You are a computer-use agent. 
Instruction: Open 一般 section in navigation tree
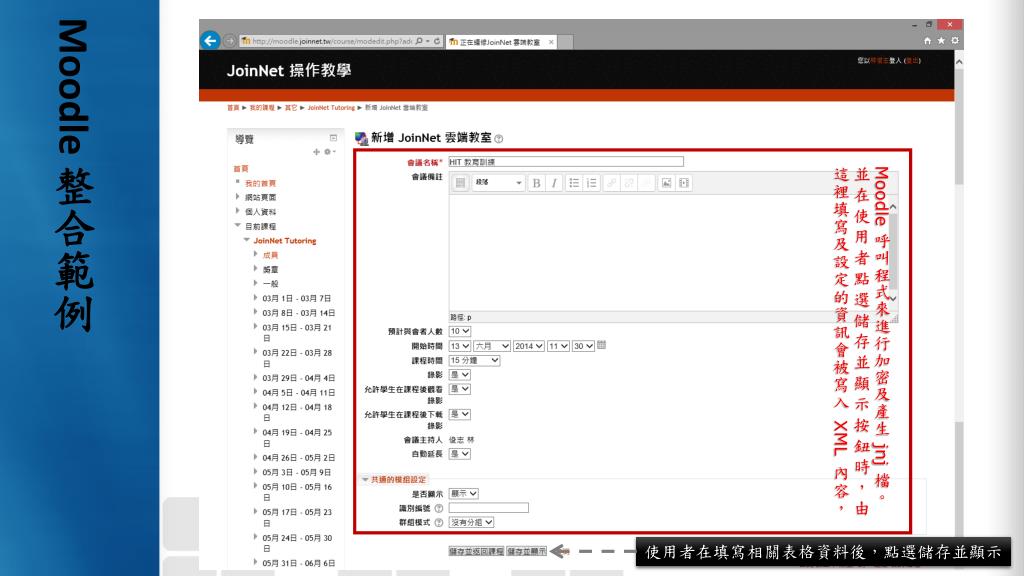tap(270, 284)
